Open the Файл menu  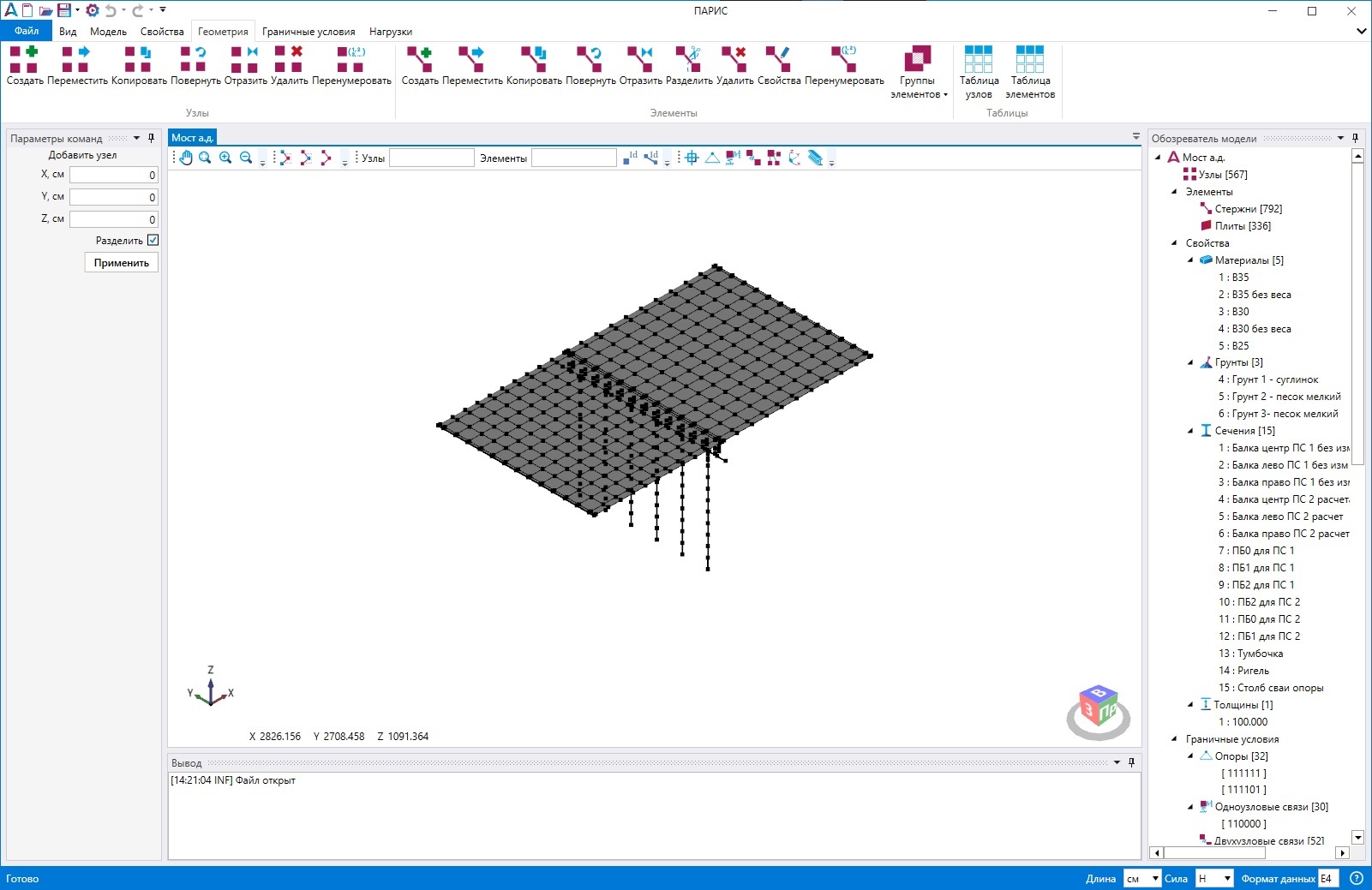(27, 31)
